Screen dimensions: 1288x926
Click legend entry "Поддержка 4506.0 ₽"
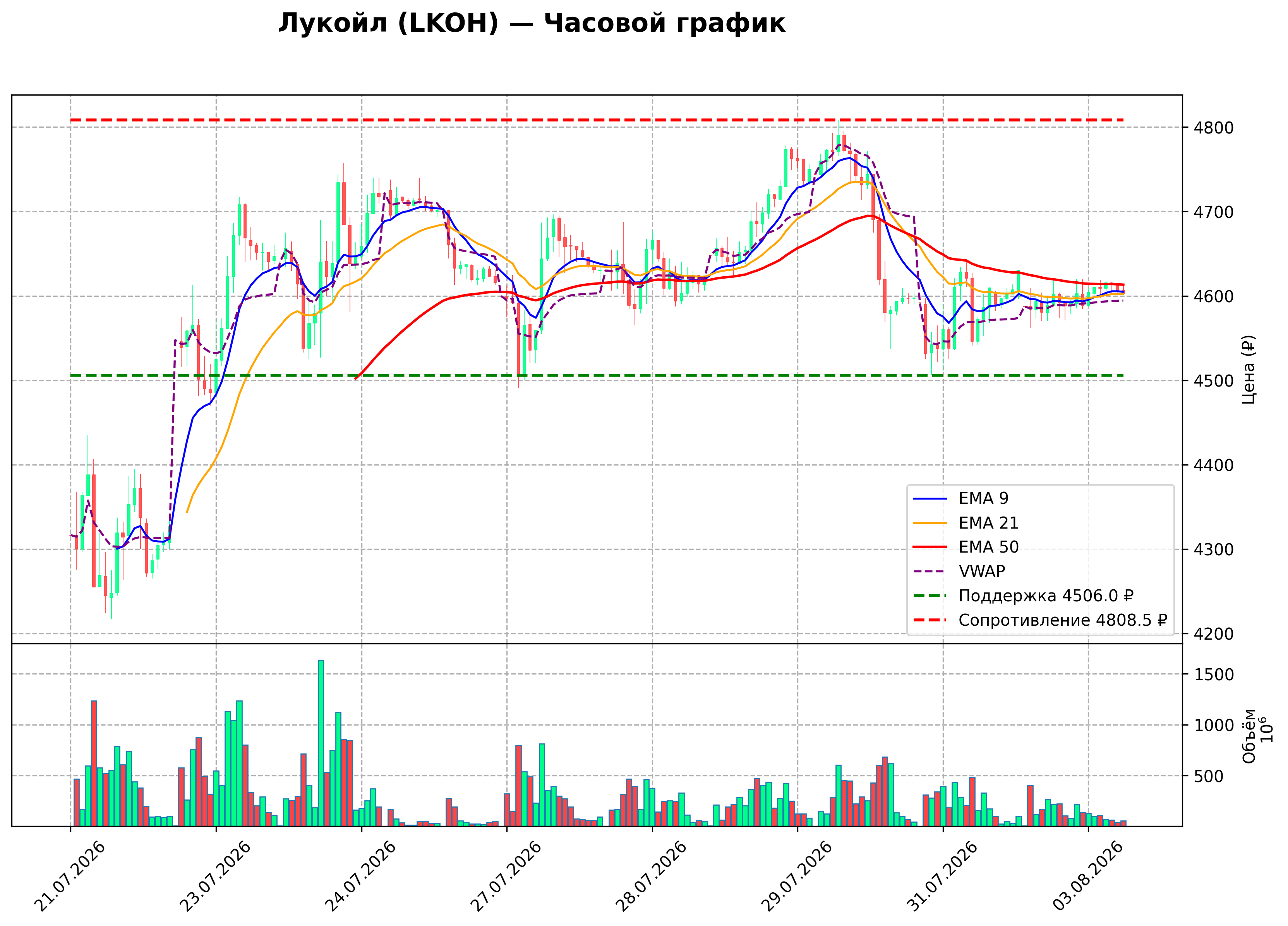point(1023,596)
